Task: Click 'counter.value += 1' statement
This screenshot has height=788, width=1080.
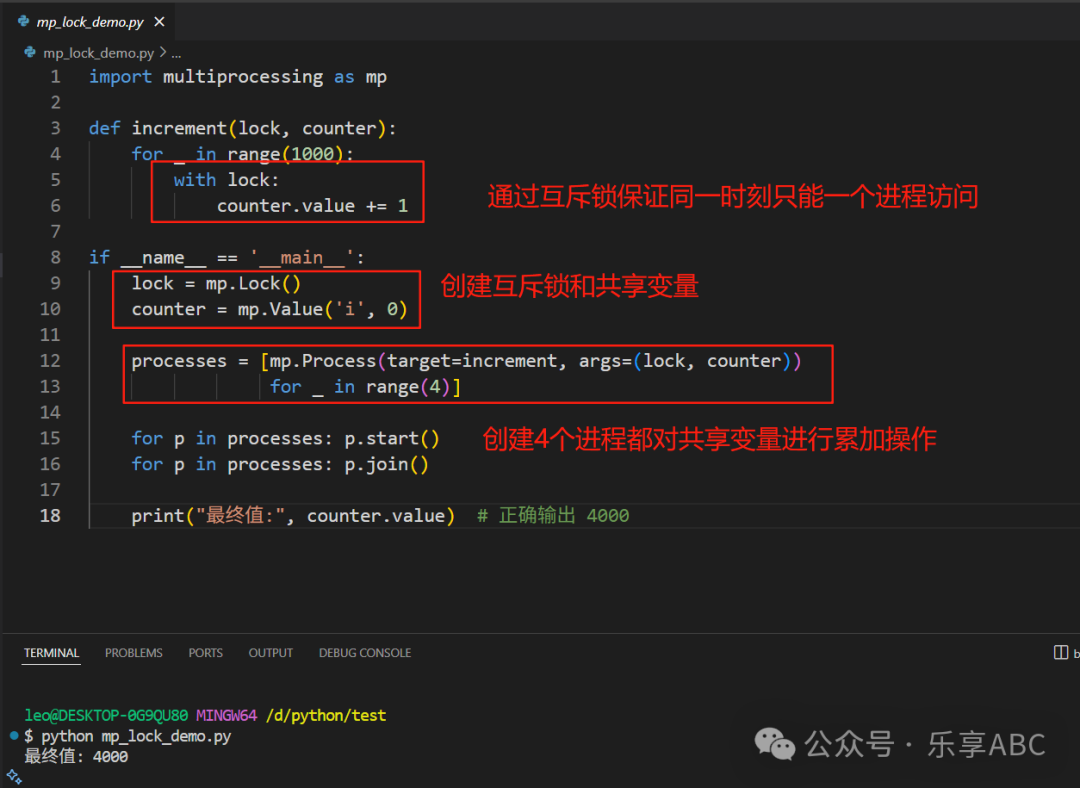Action: point(312,205)
